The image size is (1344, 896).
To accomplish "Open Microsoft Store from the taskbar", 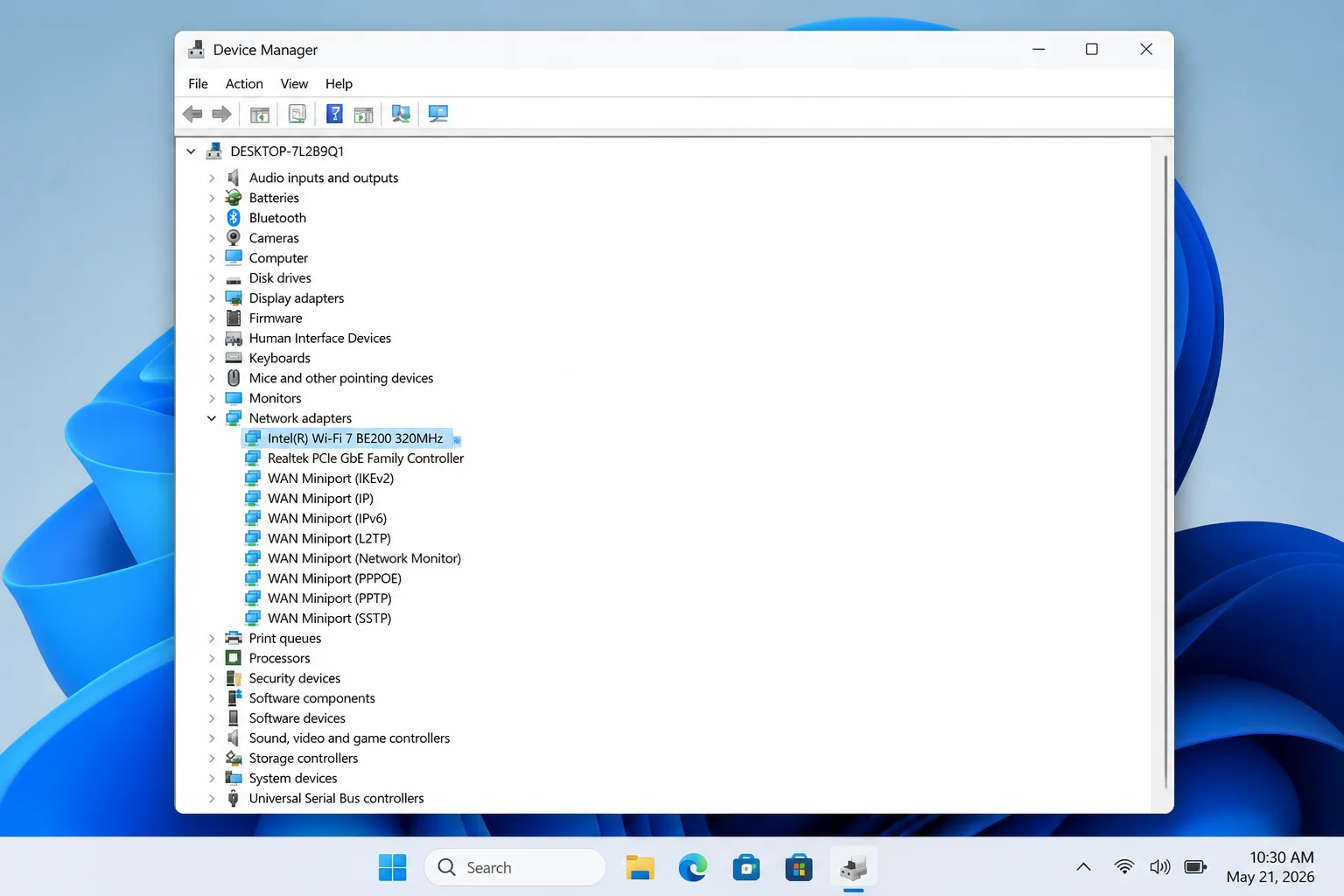I will click(799, 867).
